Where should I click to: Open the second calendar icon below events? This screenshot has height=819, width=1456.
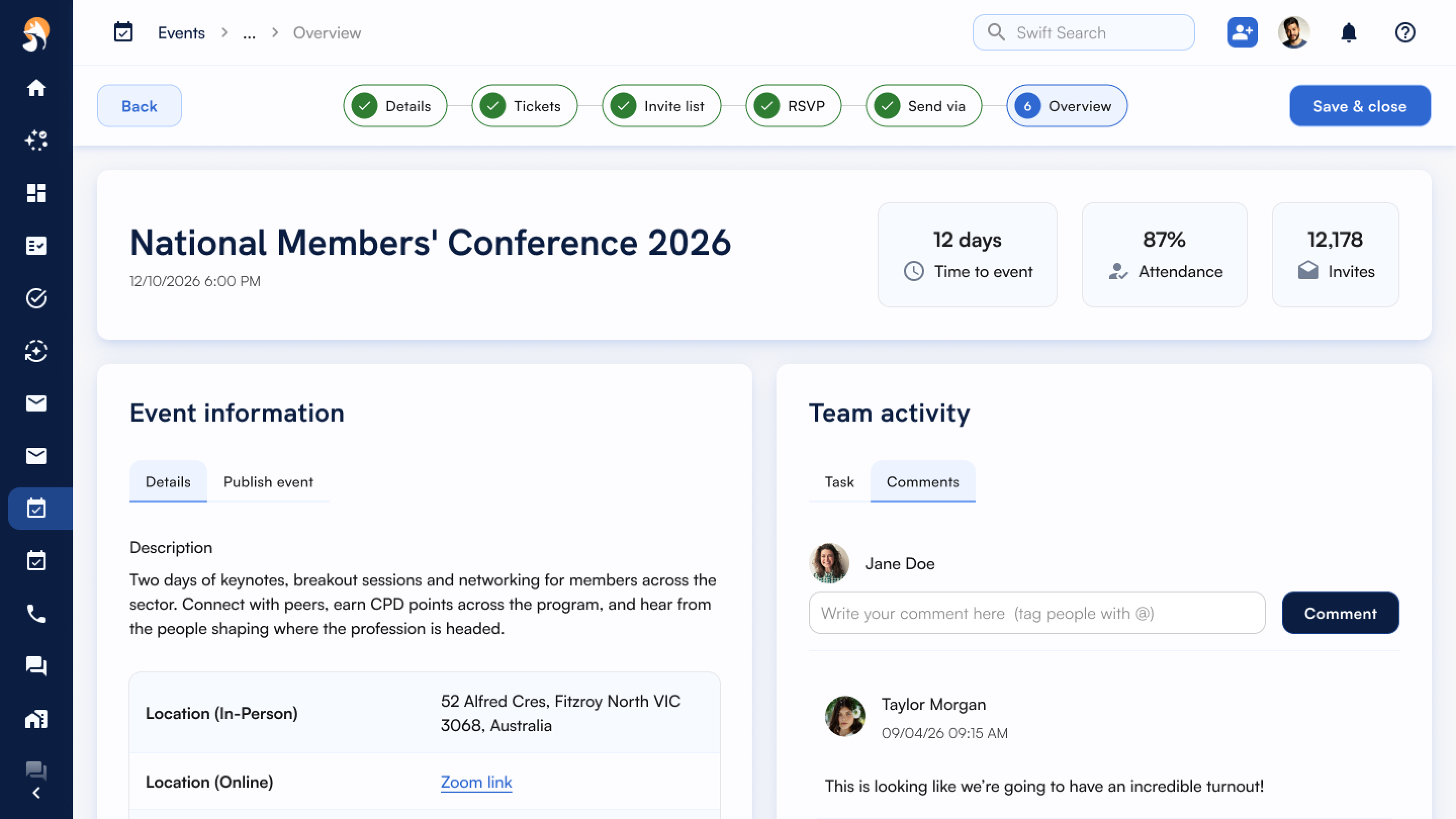click(36, 561)
